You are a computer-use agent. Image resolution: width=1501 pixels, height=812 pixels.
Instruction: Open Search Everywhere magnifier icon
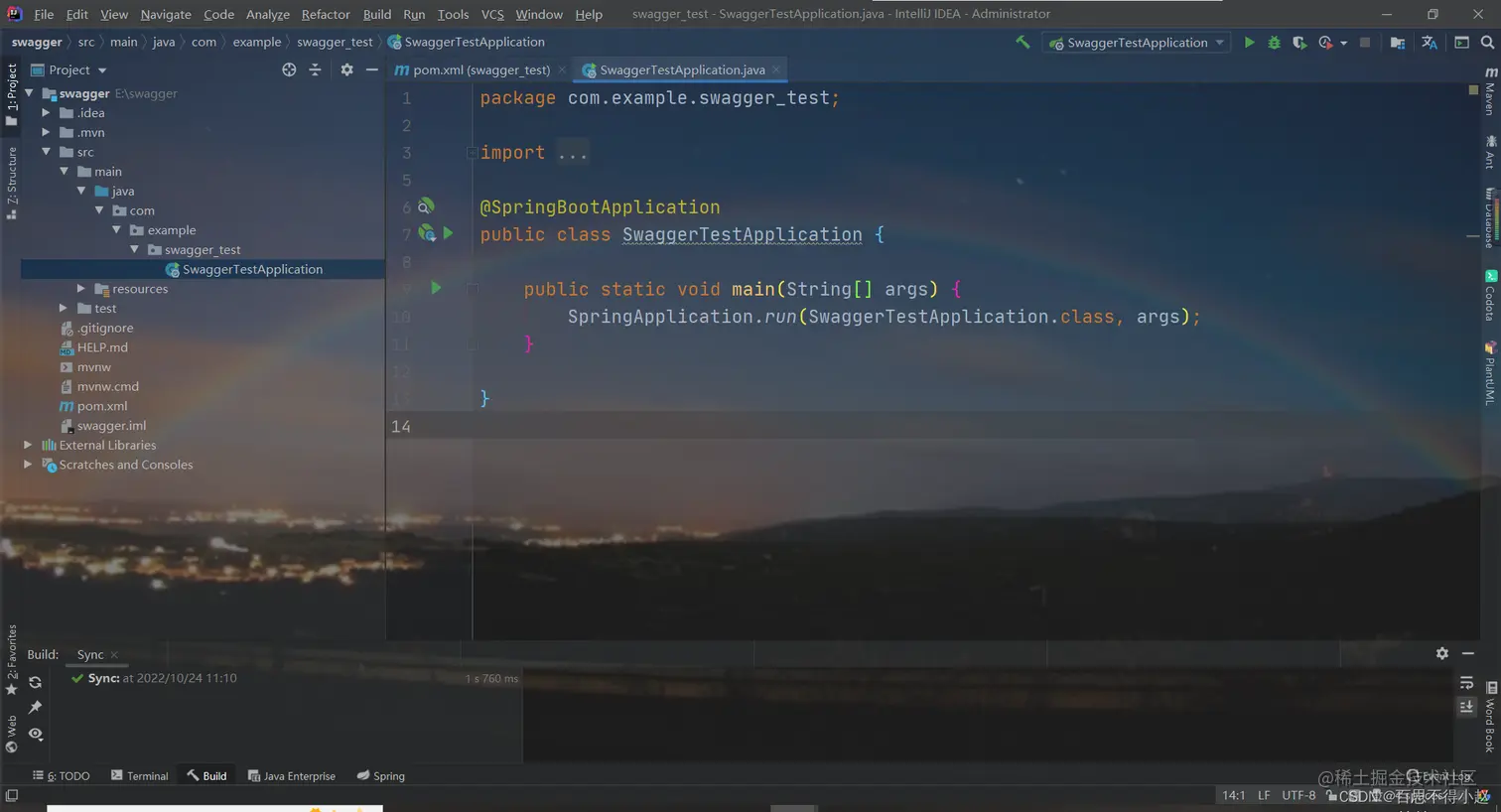coord(1487,43)
